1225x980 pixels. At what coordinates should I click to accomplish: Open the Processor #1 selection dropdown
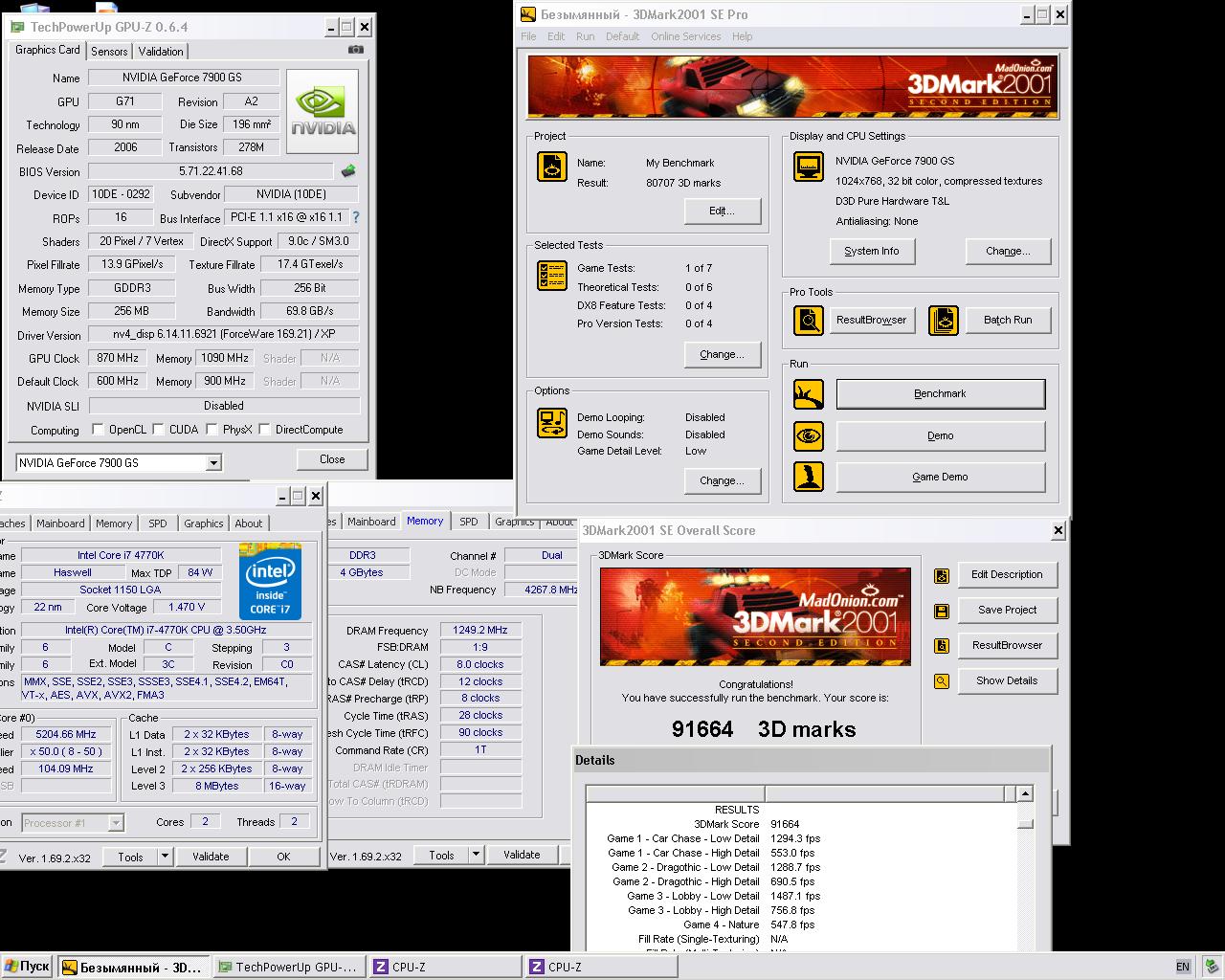(116, 823)
